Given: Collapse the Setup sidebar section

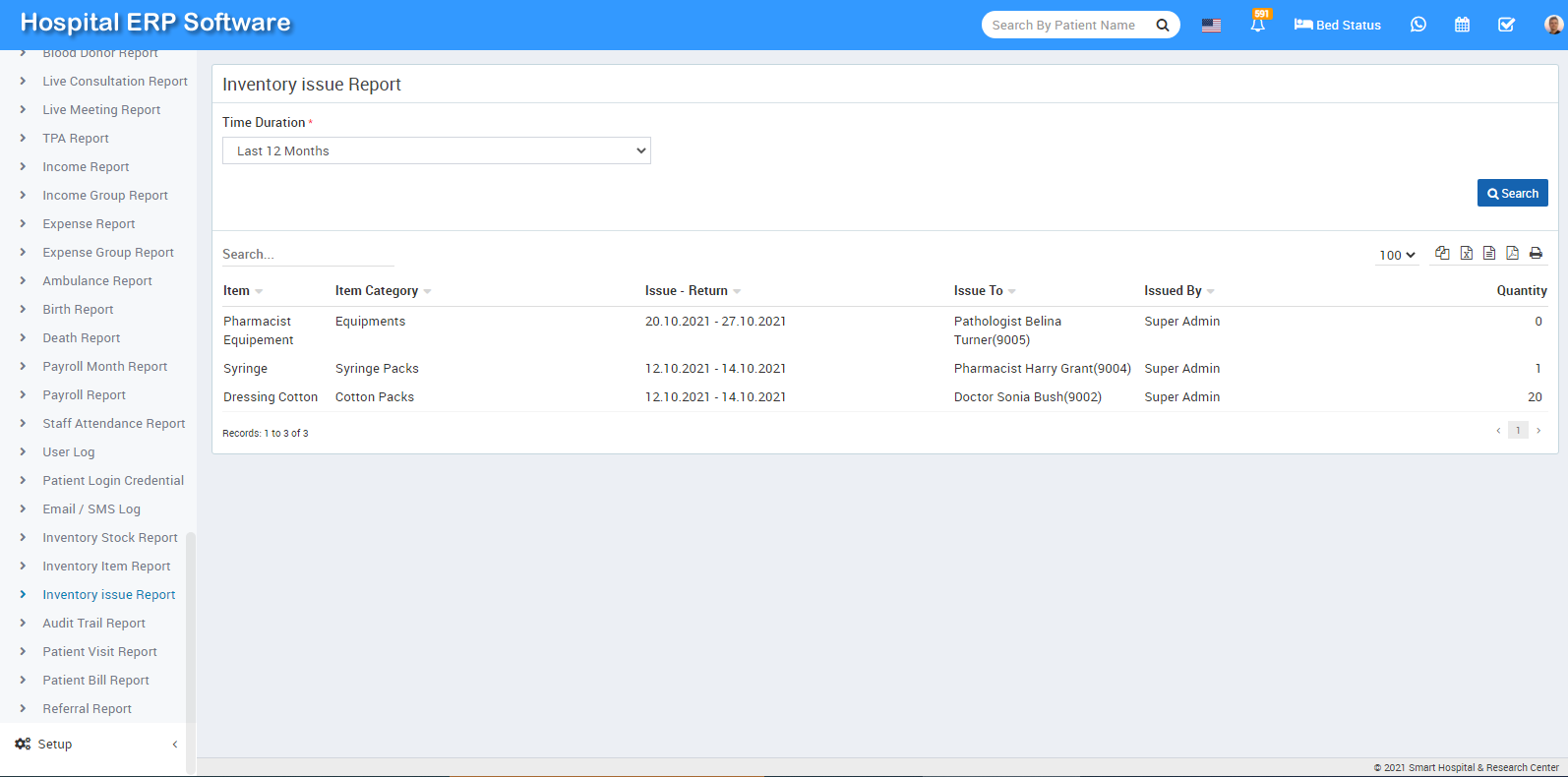Looking at the screenshot, I should tap(174, 745).
